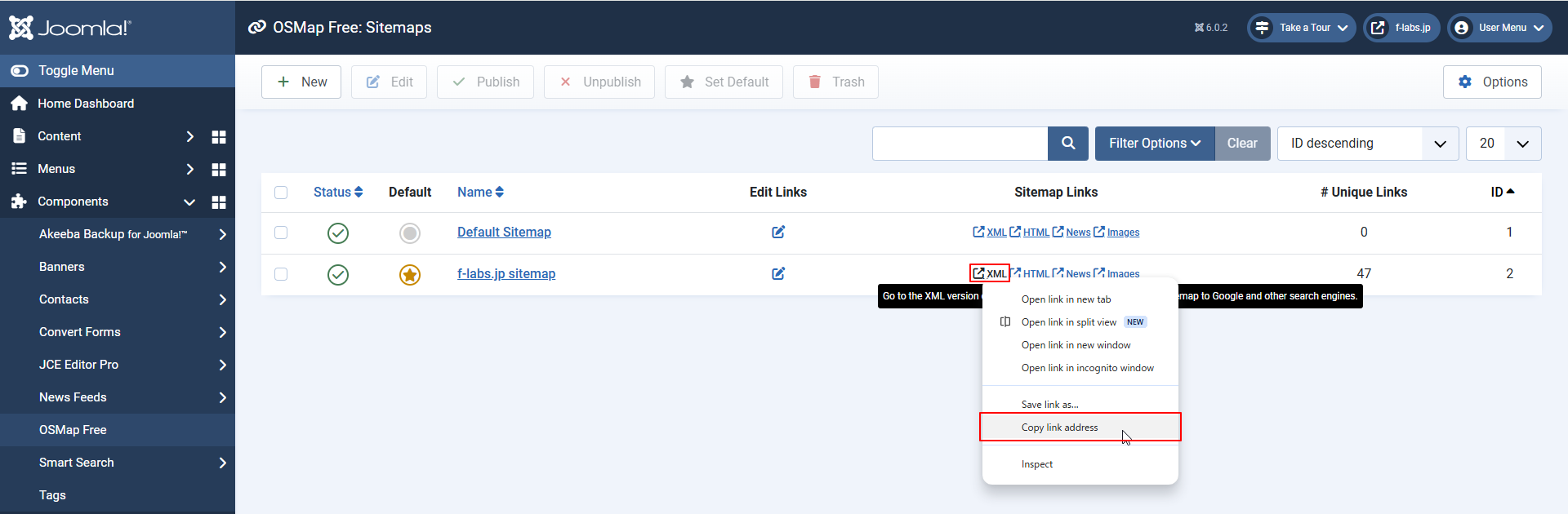Image resolution: width=1568 pixels, height=514 pixels.
Task: Select Open link in split view
Action: [x=1080, y=322]
